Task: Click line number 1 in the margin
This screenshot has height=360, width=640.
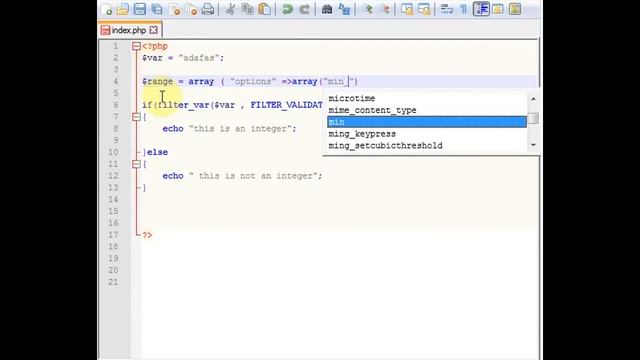Action: tap(116, 46)
